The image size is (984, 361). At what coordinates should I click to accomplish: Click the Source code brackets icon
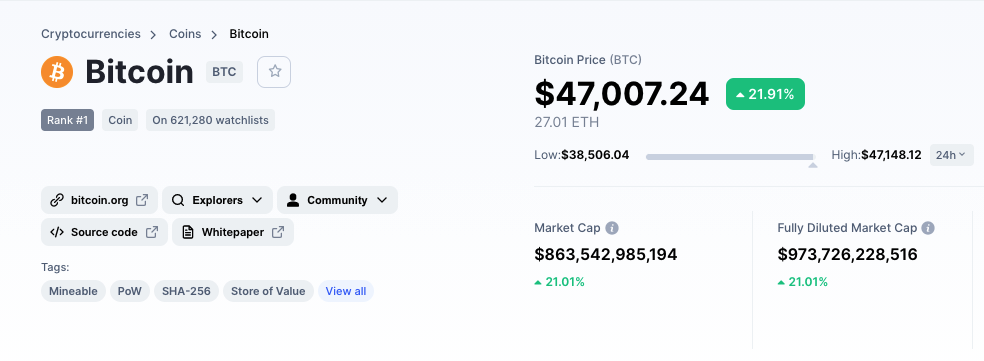[x=57, y=232]
